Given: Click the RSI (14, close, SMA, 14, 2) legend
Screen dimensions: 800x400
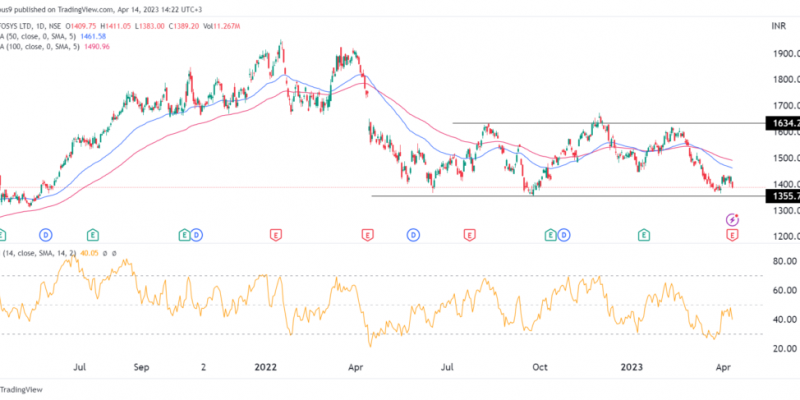Looking at the screenshot, I should point(40,253).
